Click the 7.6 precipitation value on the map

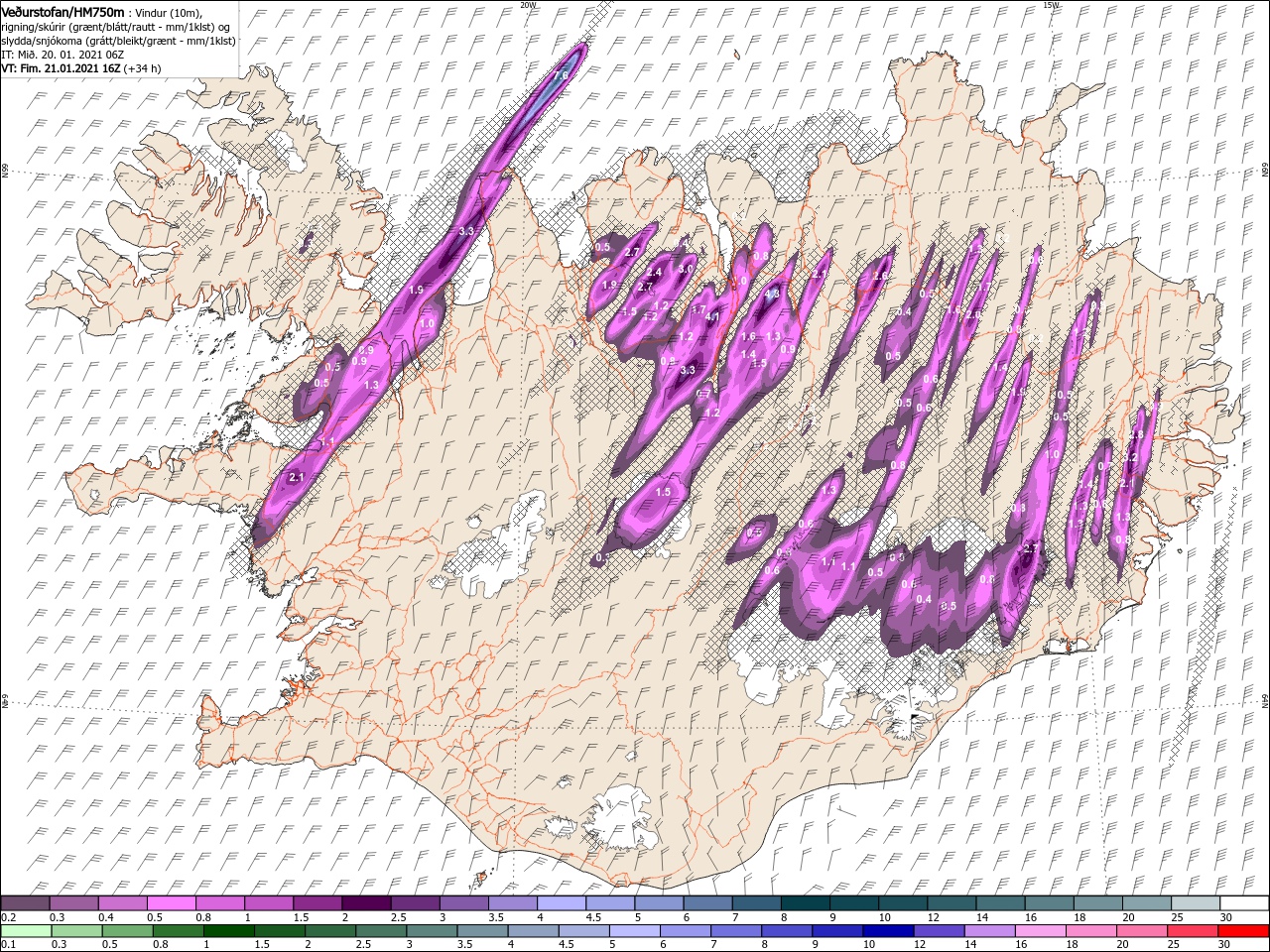561,76
